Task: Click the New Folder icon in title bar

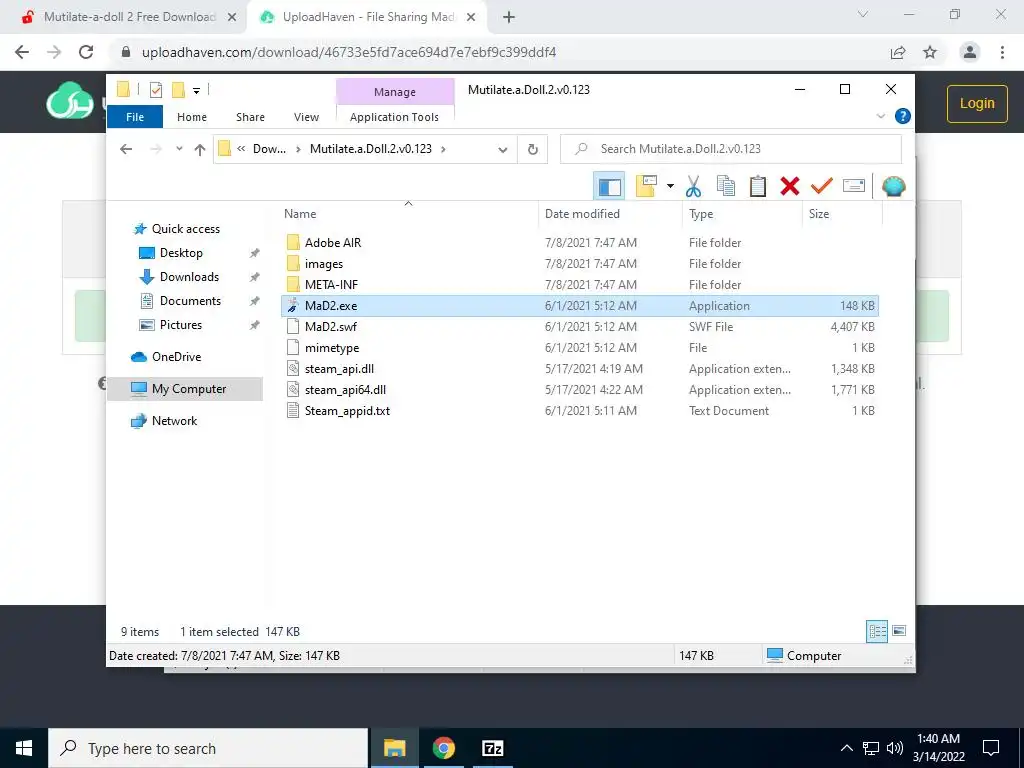Action: click(178, 89)
